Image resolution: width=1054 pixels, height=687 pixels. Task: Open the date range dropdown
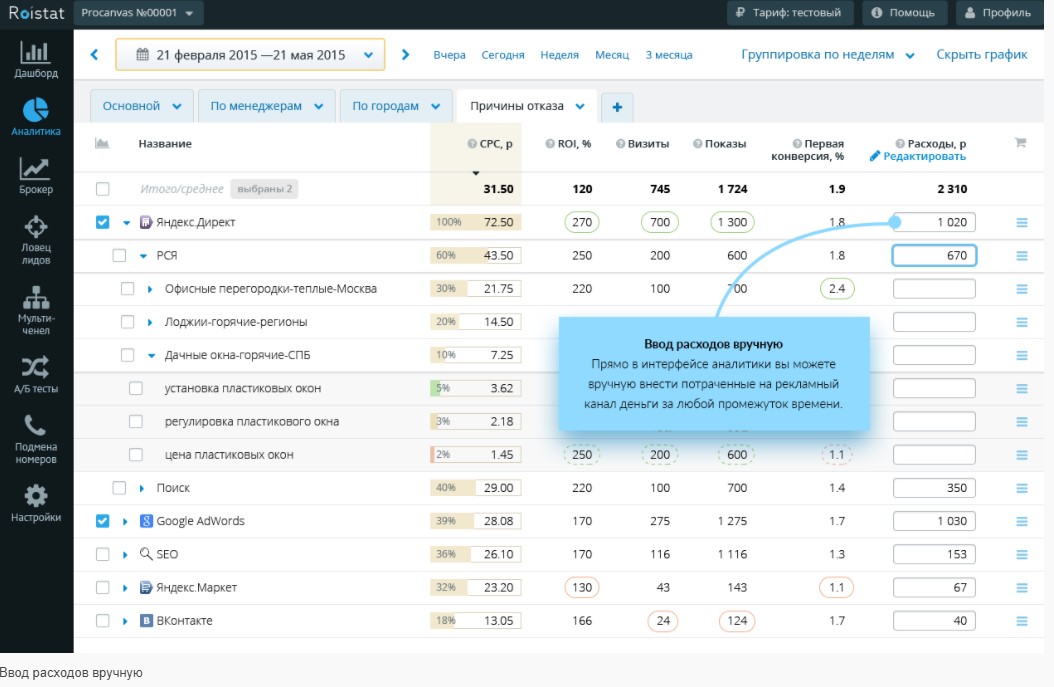click(x=250, y=54)
